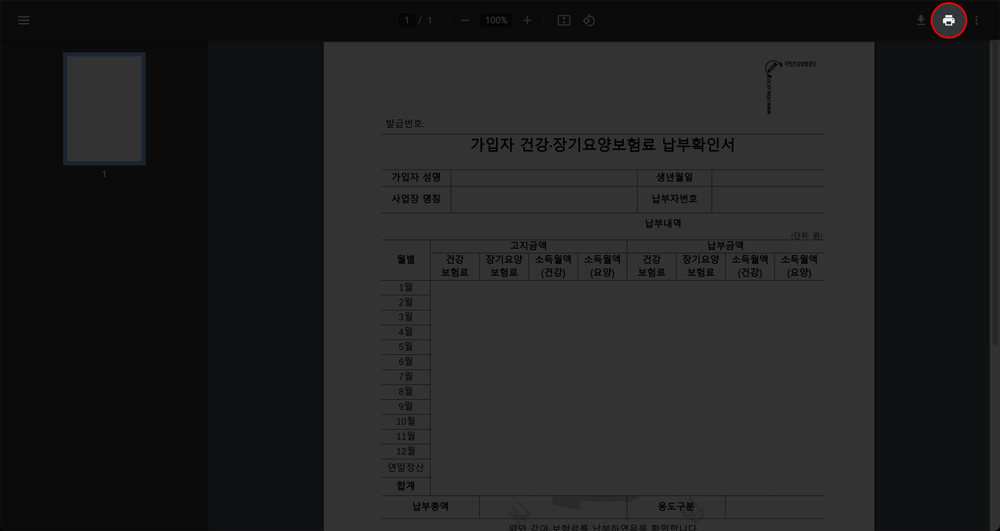Click the 1월 row label
The height and width of the screenshot is (531, 1000).
[406, 287]
